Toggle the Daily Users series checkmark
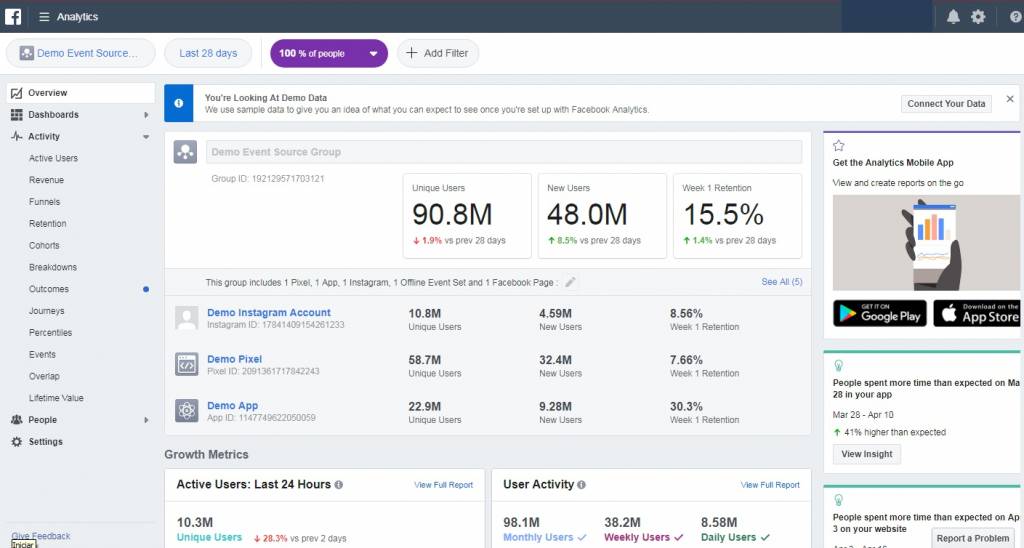This screenshot has width=1024, height=548. point(765,538)
